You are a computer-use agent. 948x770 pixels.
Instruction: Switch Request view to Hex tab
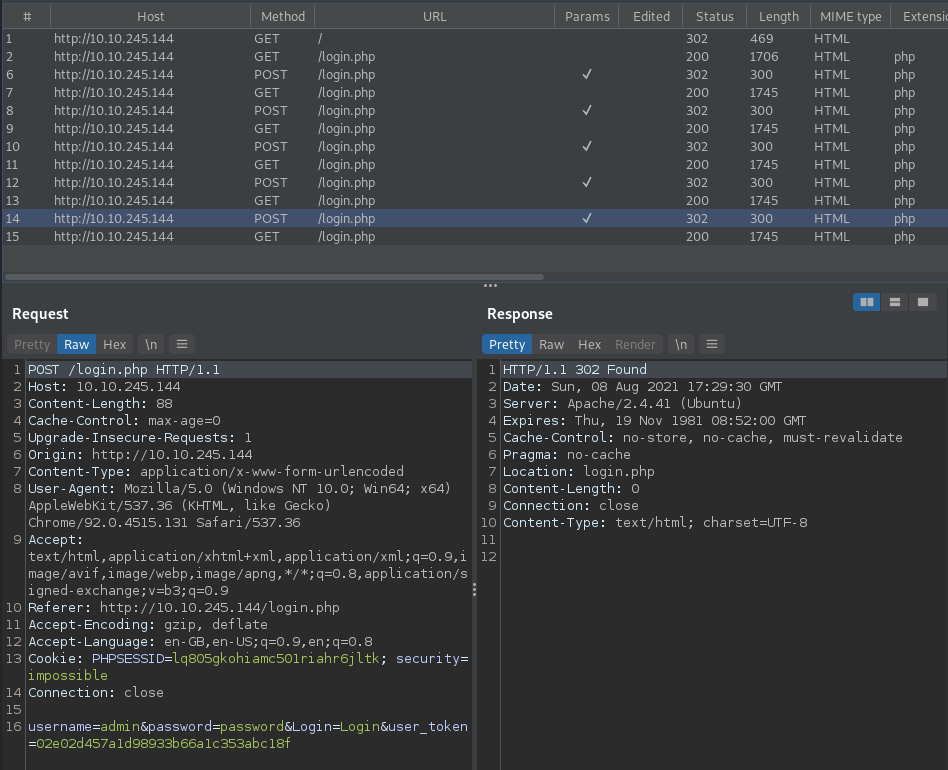coord(115,344)
